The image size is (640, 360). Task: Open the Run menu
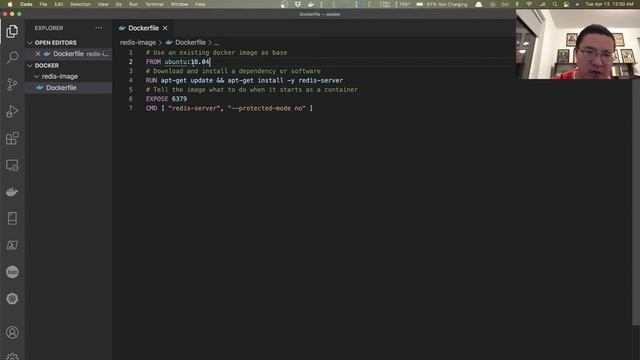pos(133,4)
